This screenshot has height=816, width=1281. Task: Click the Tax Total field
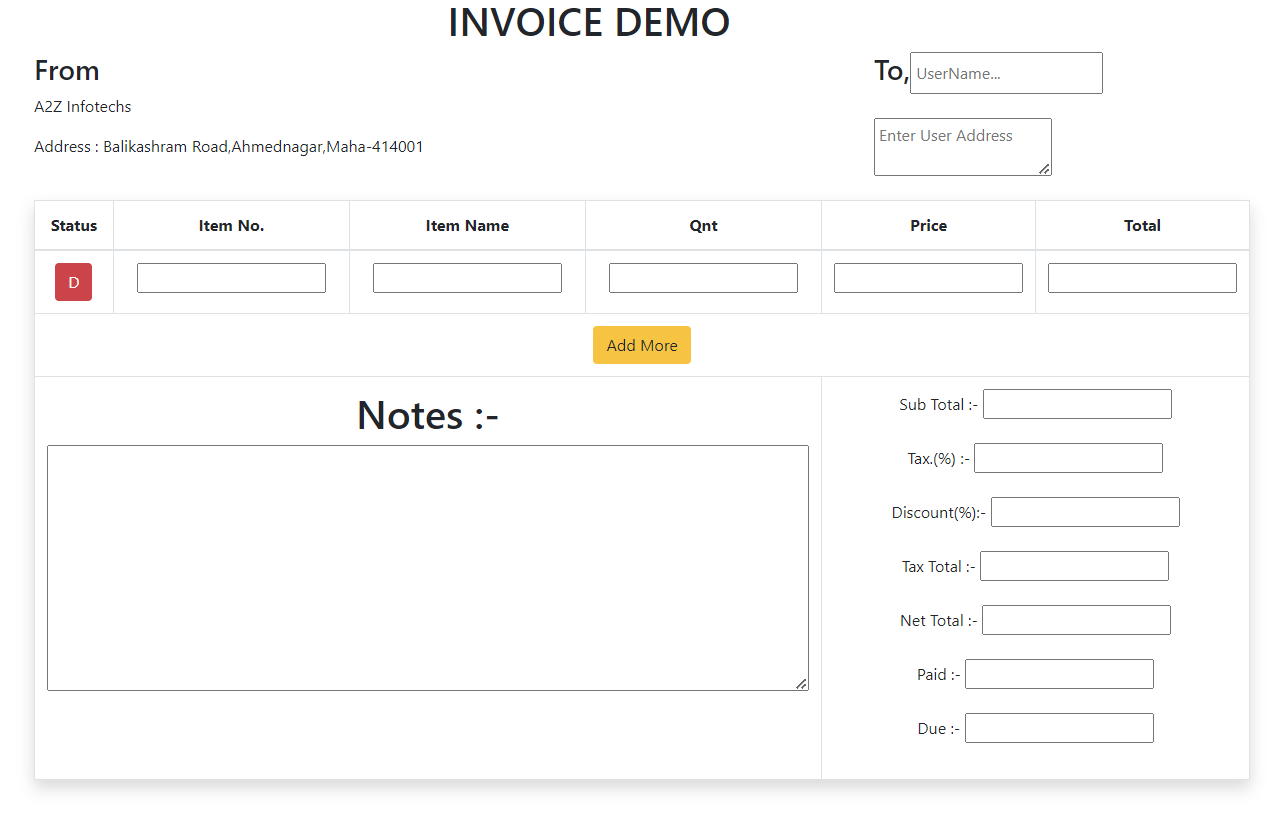tap(1074, 565)
